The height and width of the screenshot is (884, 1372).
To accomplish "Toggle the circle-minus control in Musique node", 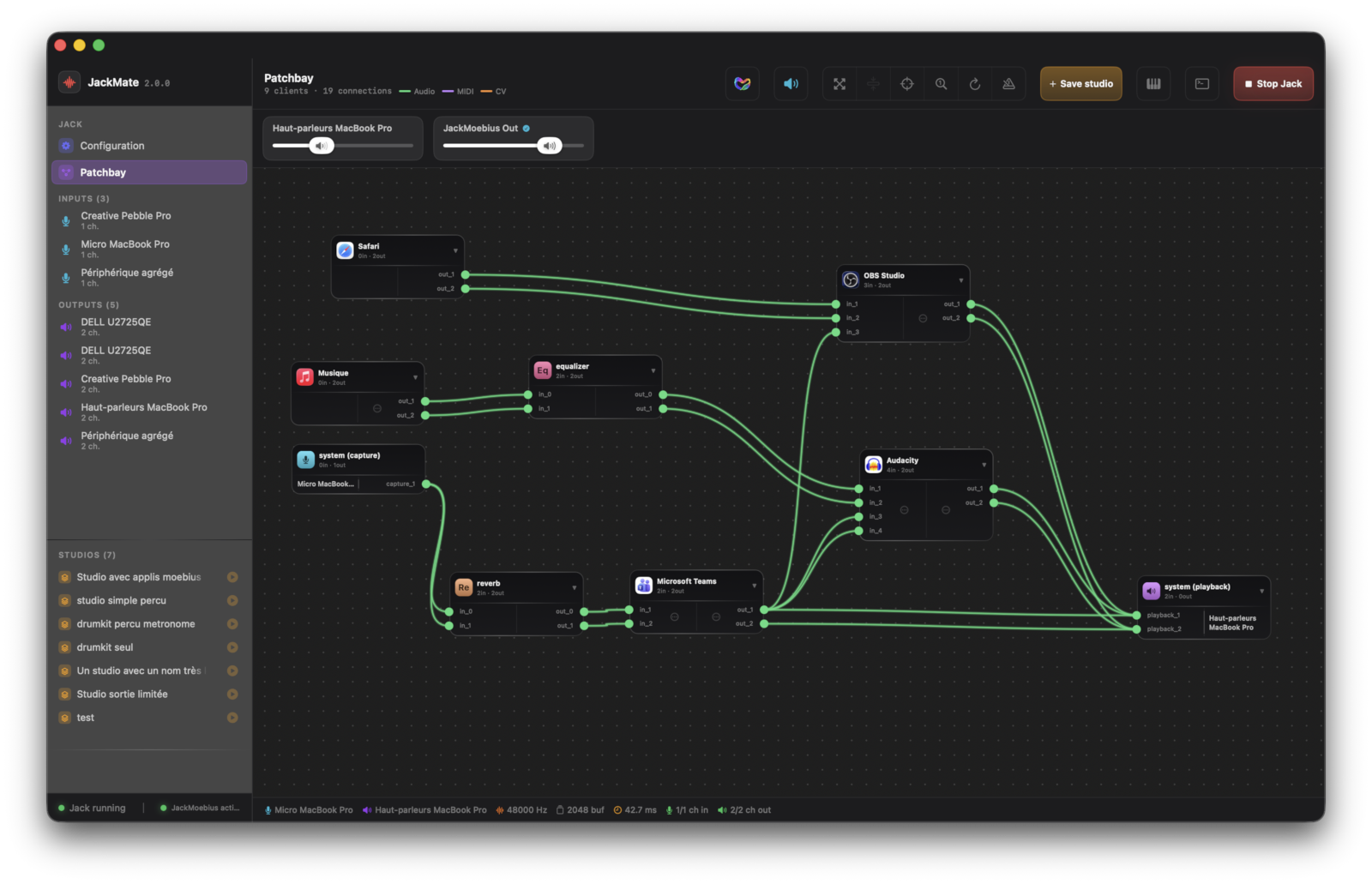I will pos(377,408).
